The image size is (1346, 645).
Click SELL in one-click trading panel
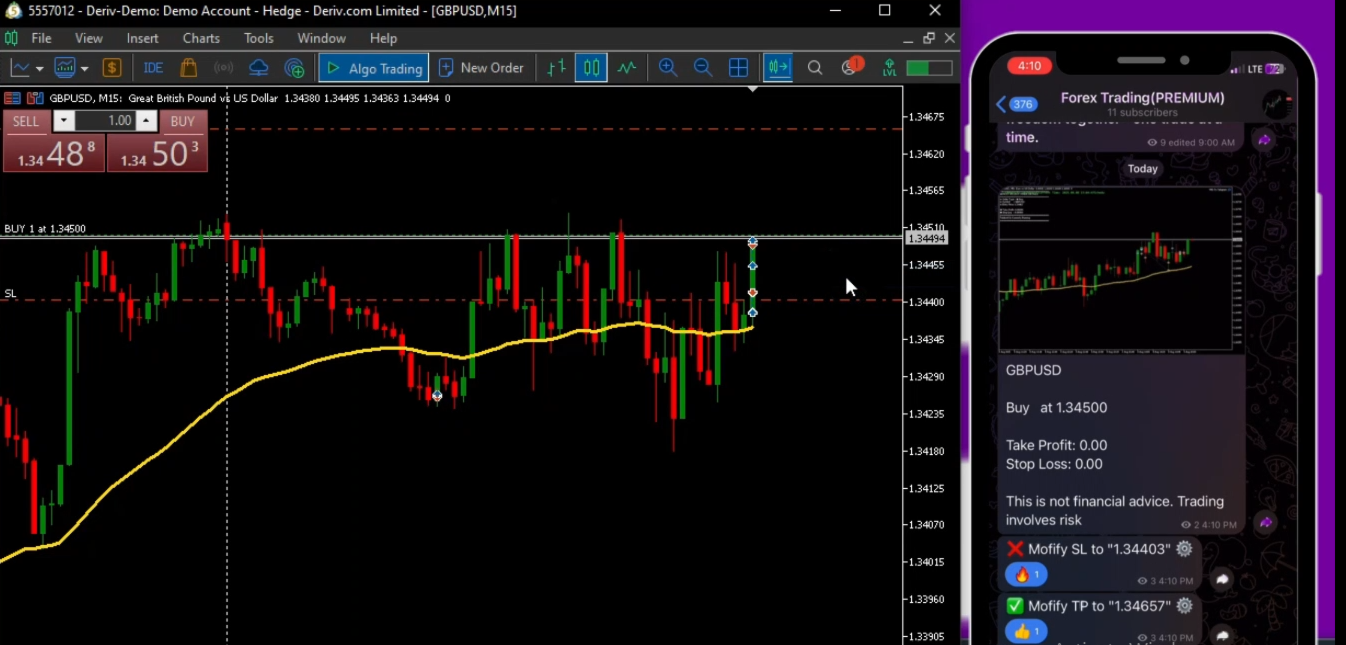click(26, 121)
